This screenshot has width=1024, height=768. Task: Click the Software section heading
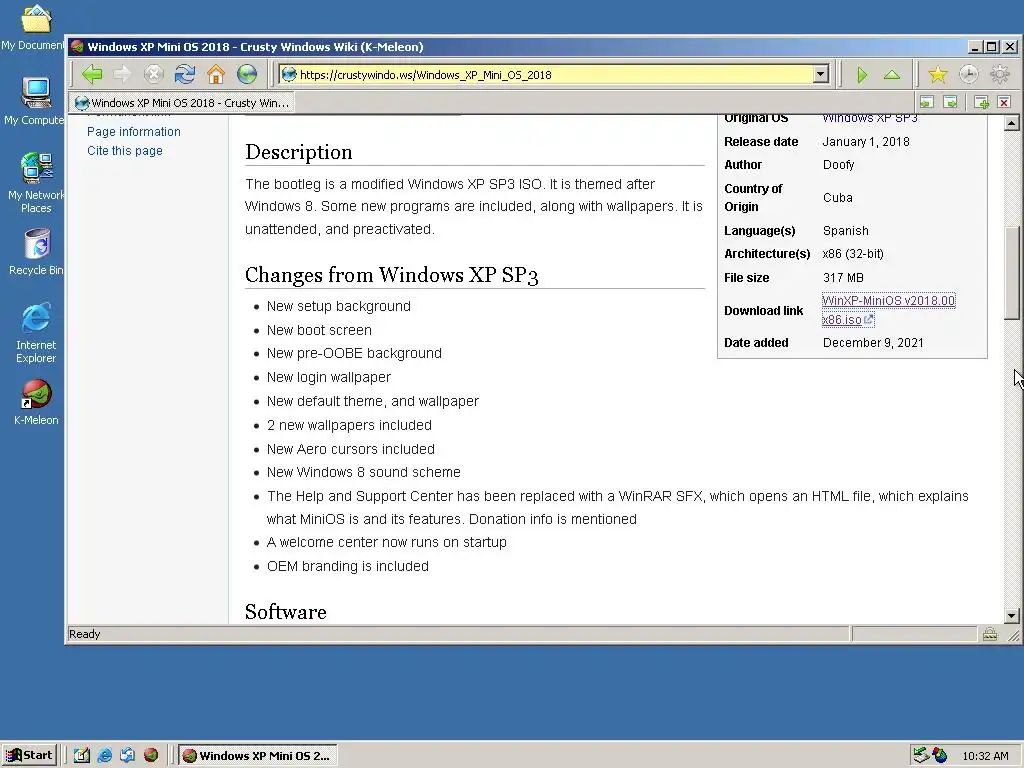[x=285, y=612]
